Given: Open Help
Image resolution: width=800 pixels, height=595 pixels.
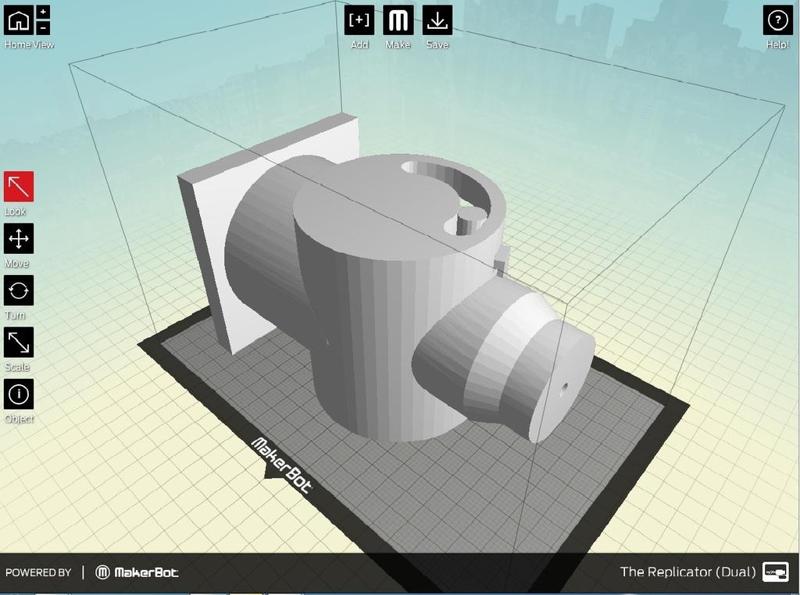Looking at the screenshot, I should pyautogui.click(x=779, y=20).
